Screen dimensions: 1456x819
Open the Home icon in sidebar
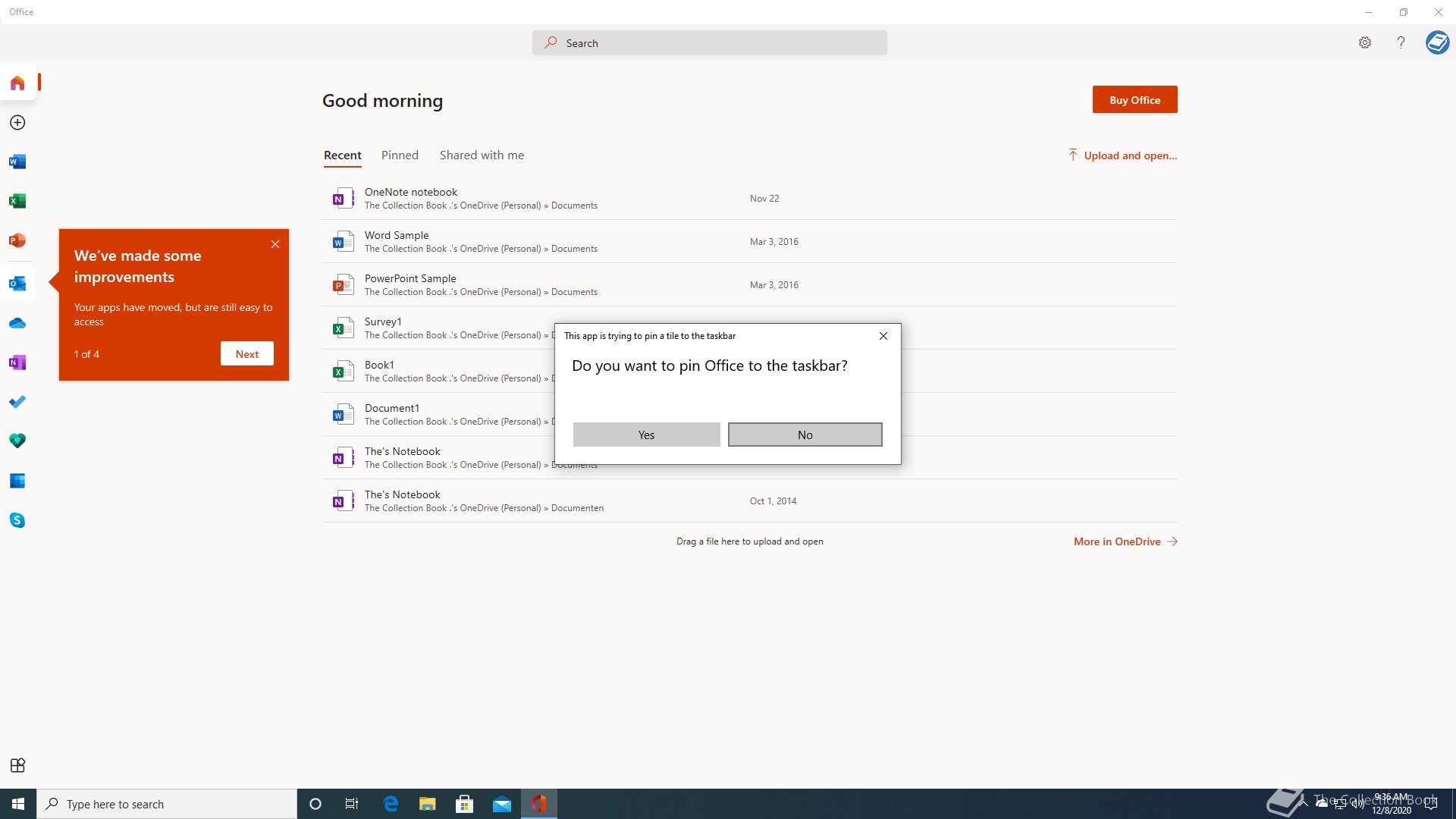pos(17,83)
